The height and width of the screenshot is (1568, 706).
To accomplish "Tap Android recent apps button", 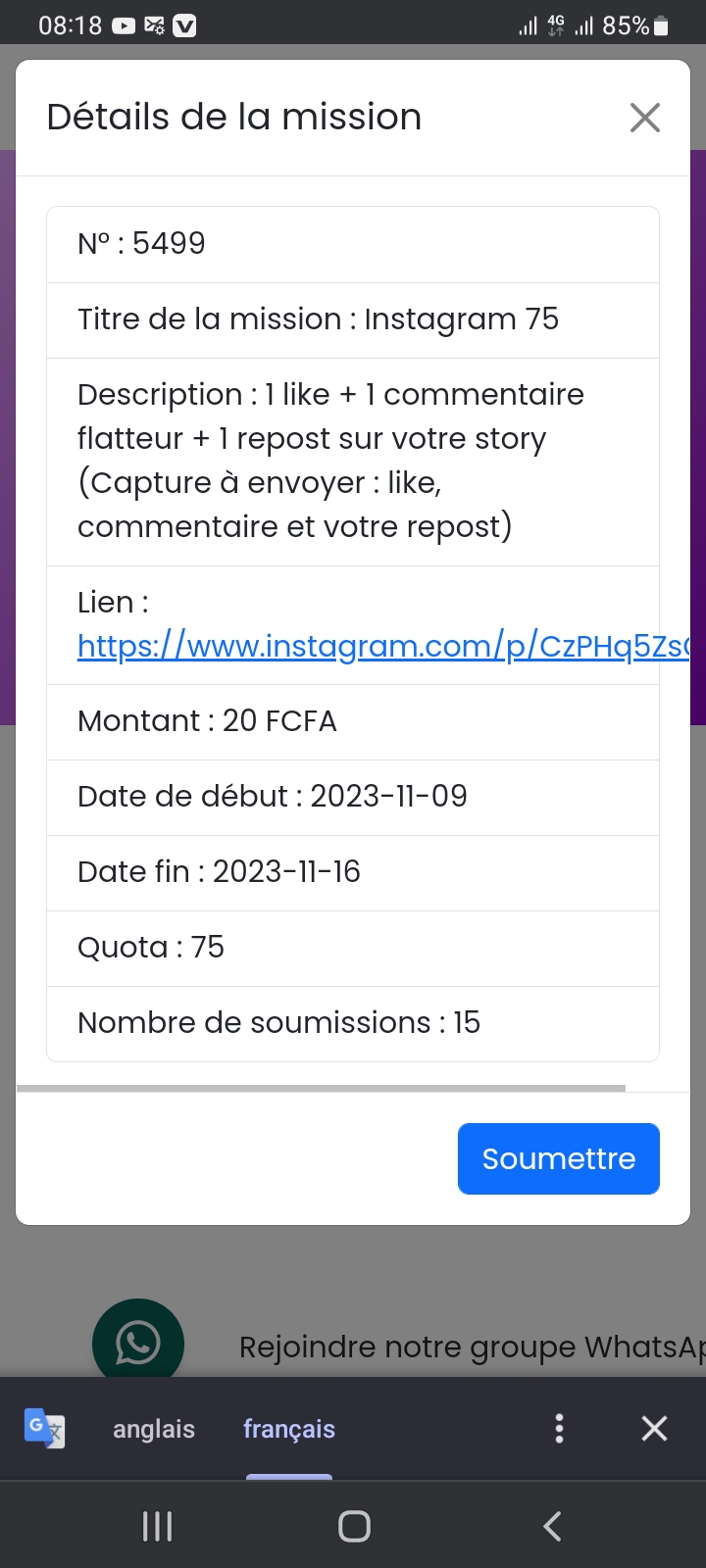I will (x=157, y=1526).
